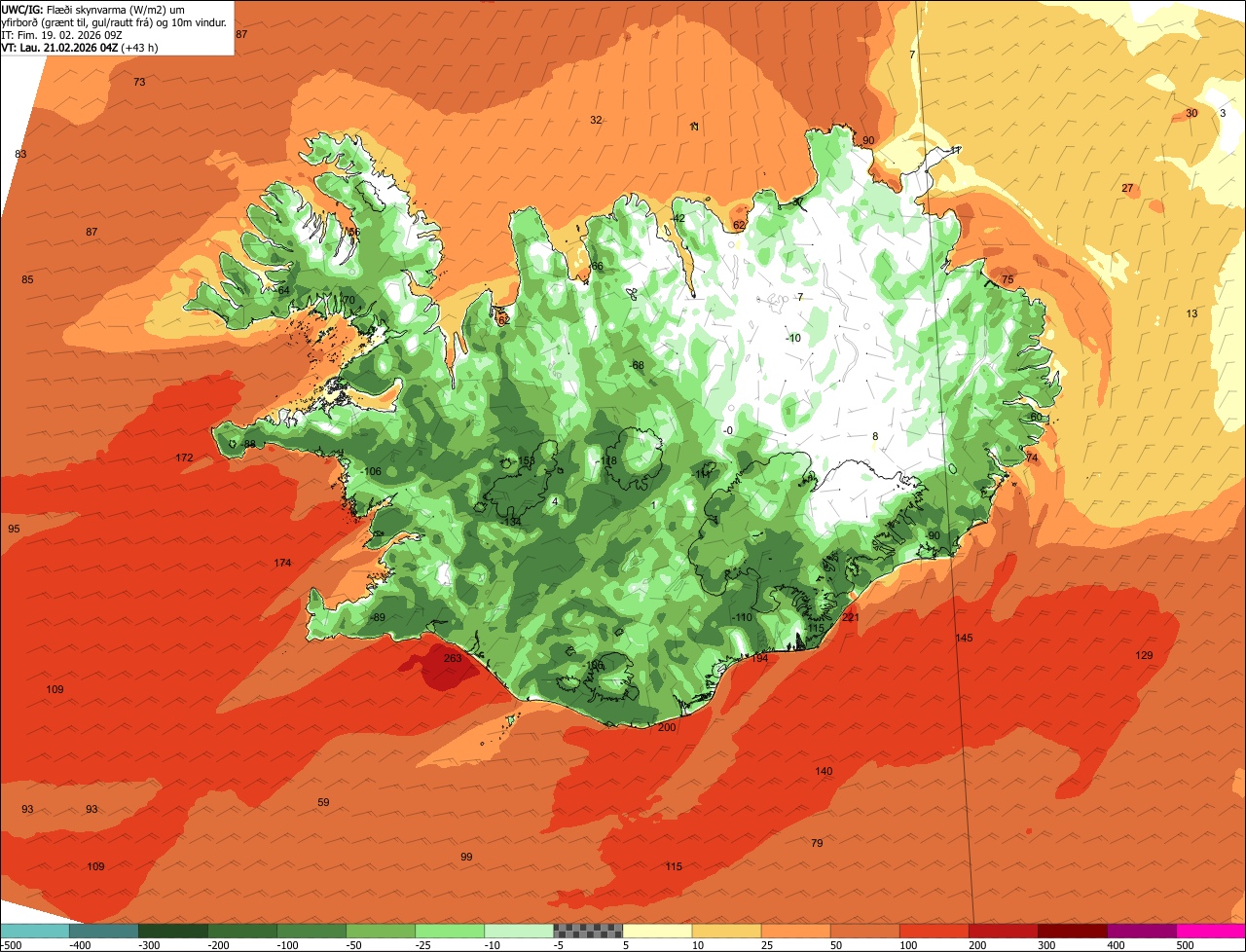Click the 111 value on the map
This screenshot has height=952, width=1246.
[x=704, y=474]
